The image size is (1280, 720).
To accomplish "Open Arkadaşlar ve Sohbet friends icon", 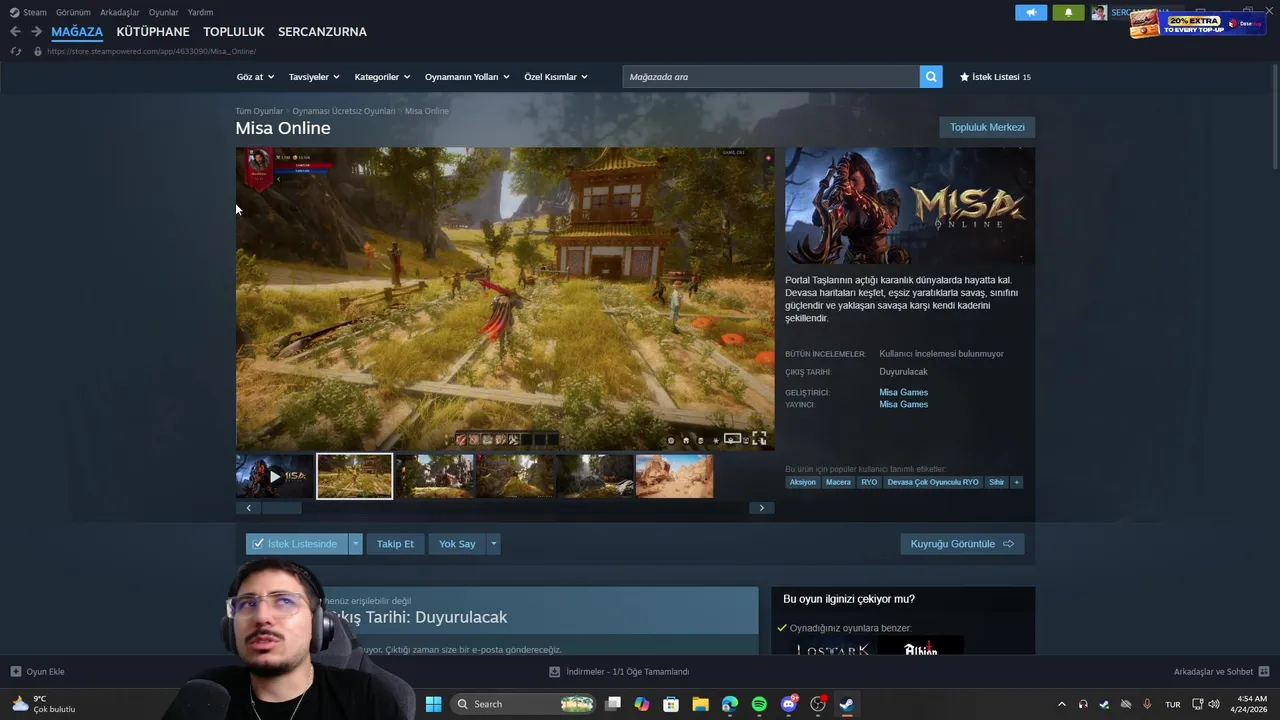I will pos(1264,672).
